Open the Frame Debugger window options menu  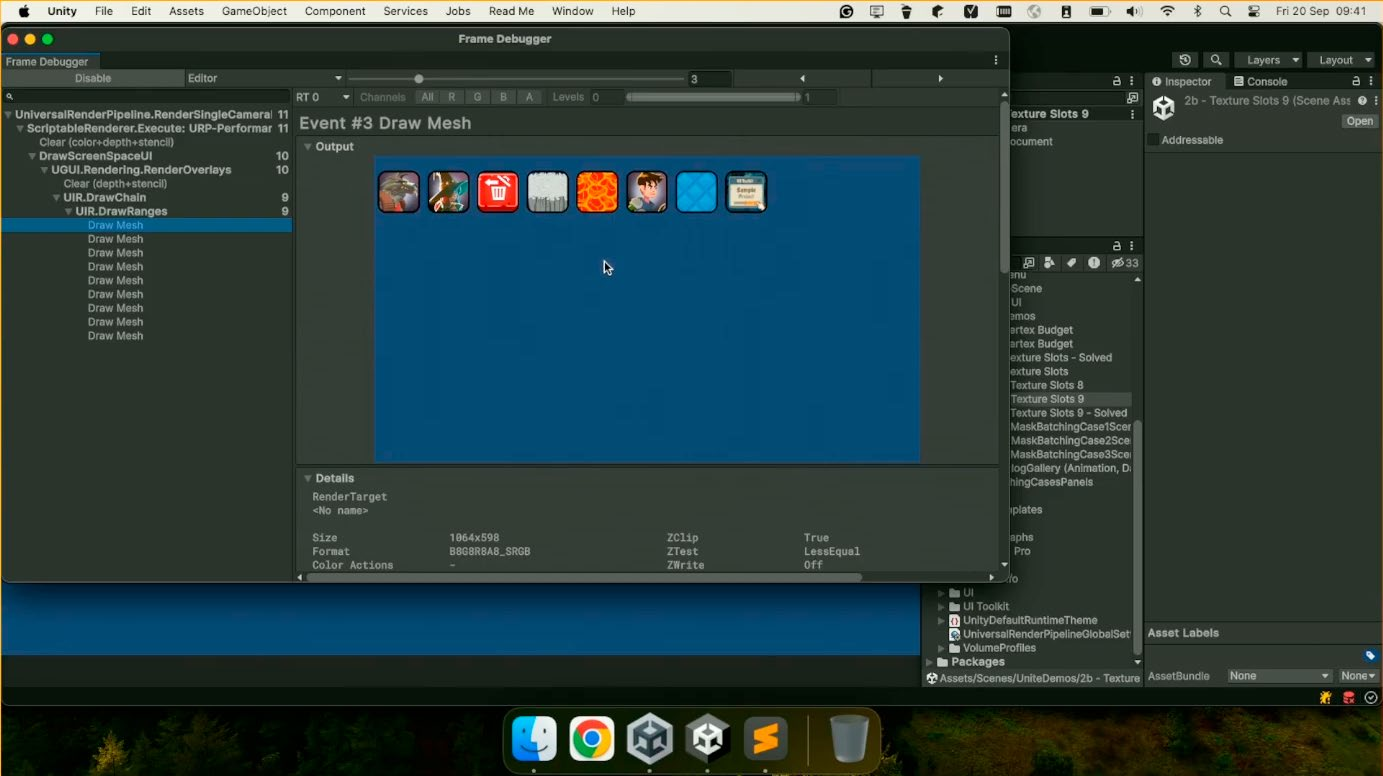click(x=996, y=60)
